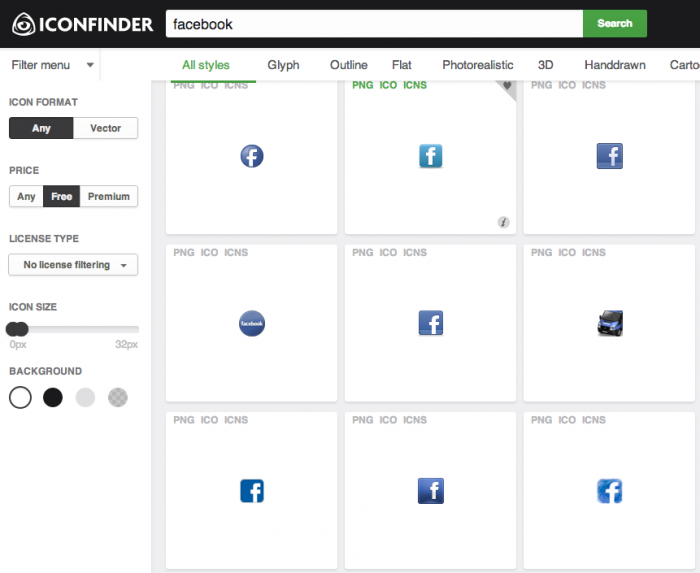Viewport: 700px width, 573px height.
Task: Set price filter to Any
Action: (x=26, y=196)
